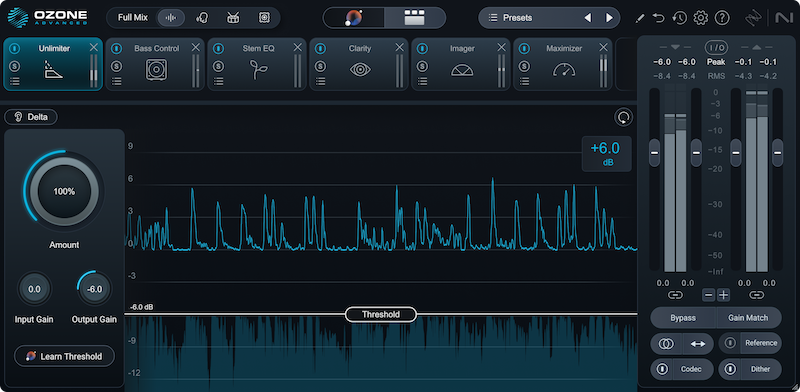Click the undo arrow icon
Screen dimensions: 800x392
[x=659, y=18]
